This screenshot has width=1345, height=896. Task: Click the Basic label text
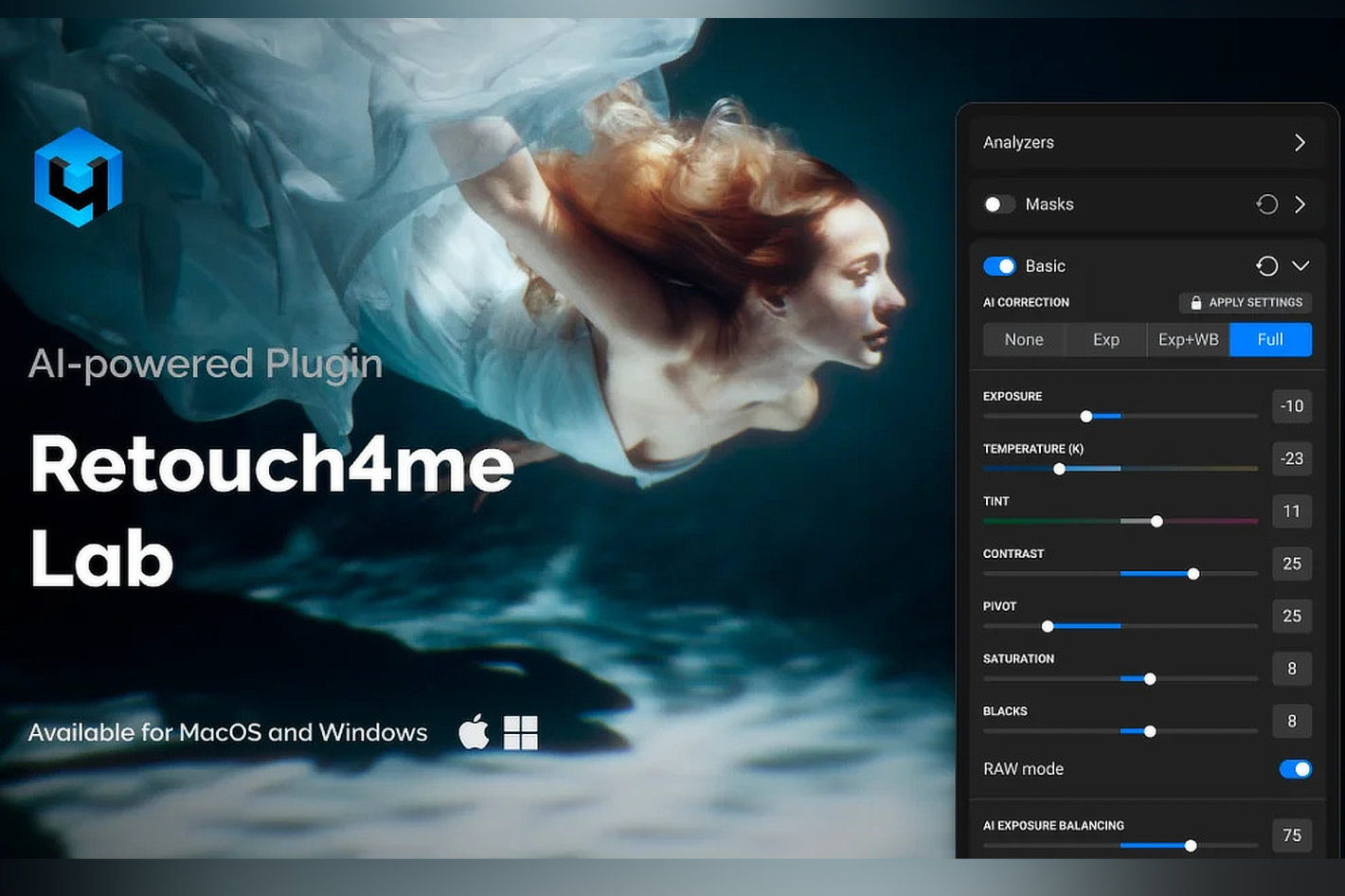[x=1046, y=266]
